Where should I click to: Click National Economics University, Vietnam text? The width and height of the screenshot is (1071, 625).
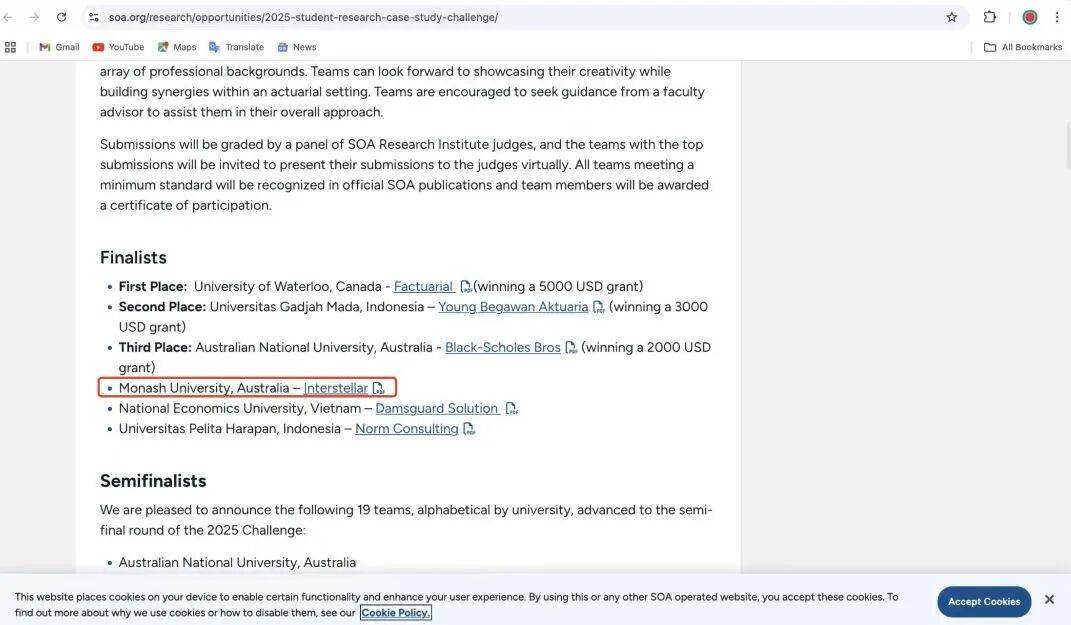coord(240,408)
